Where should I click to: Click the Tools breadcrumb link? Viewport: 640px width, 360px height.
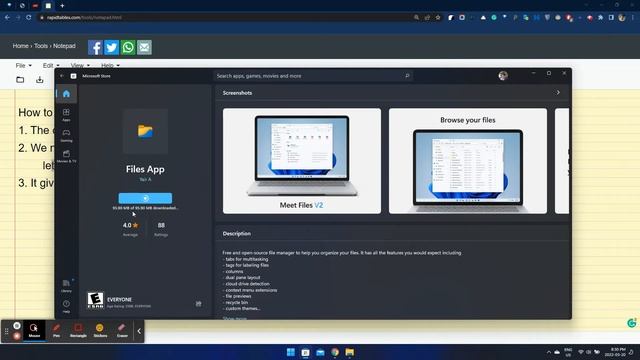pos(41,46)
